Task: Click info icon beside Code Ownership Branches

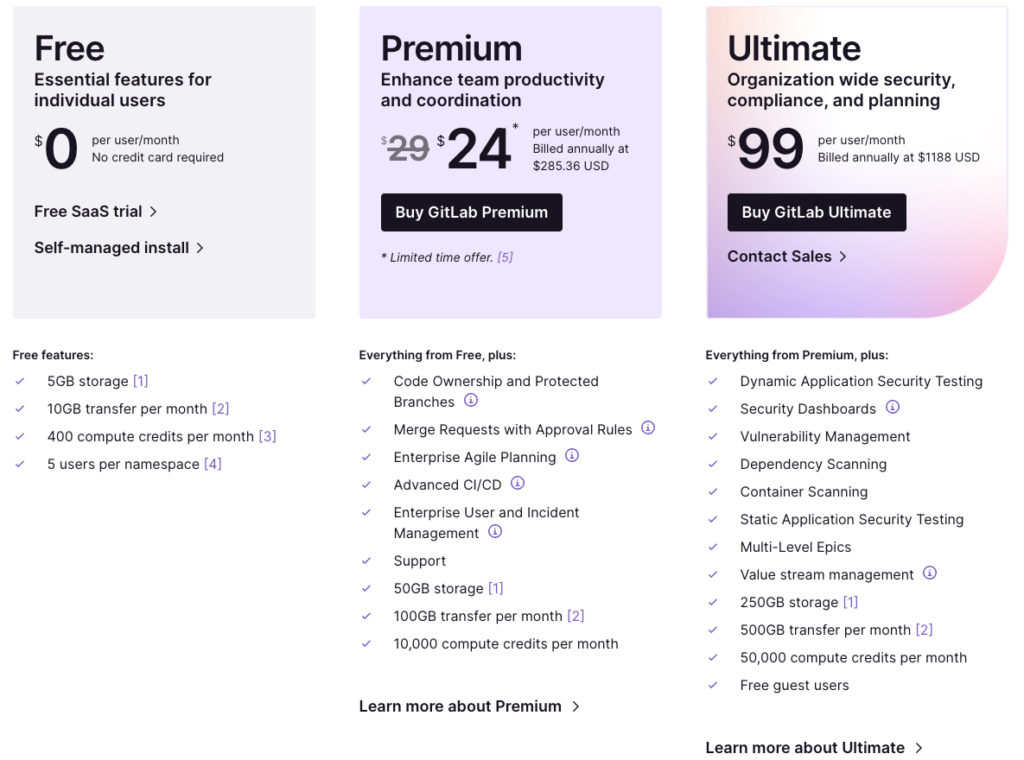Action: coord(471,400)
